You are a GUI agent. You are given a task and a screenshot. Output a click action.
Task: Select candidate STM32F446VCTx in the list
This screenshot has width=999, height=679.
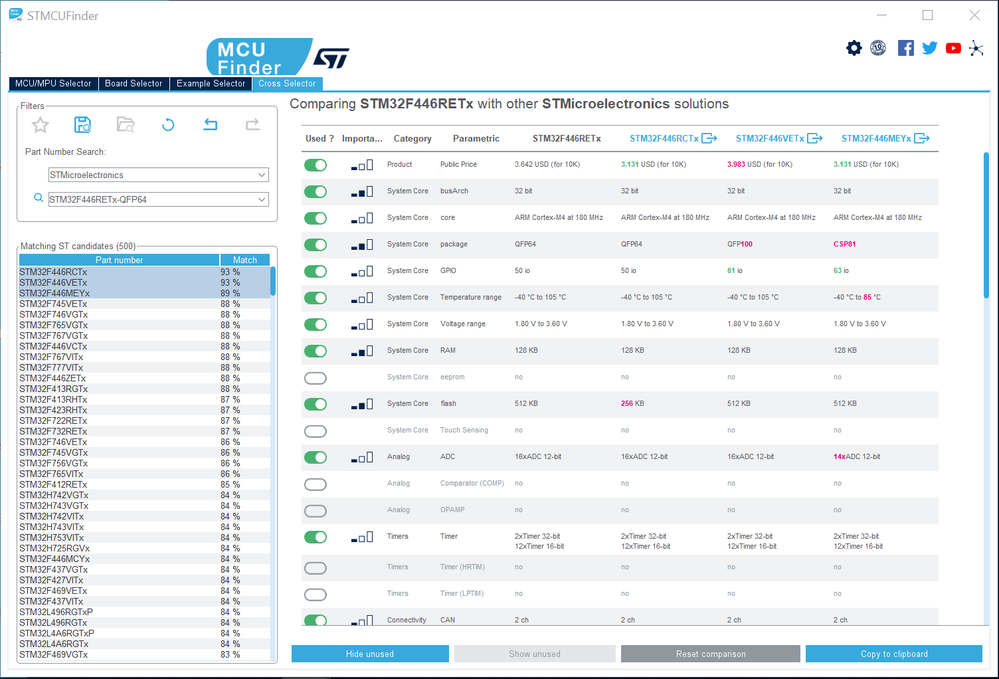(145, 347)
